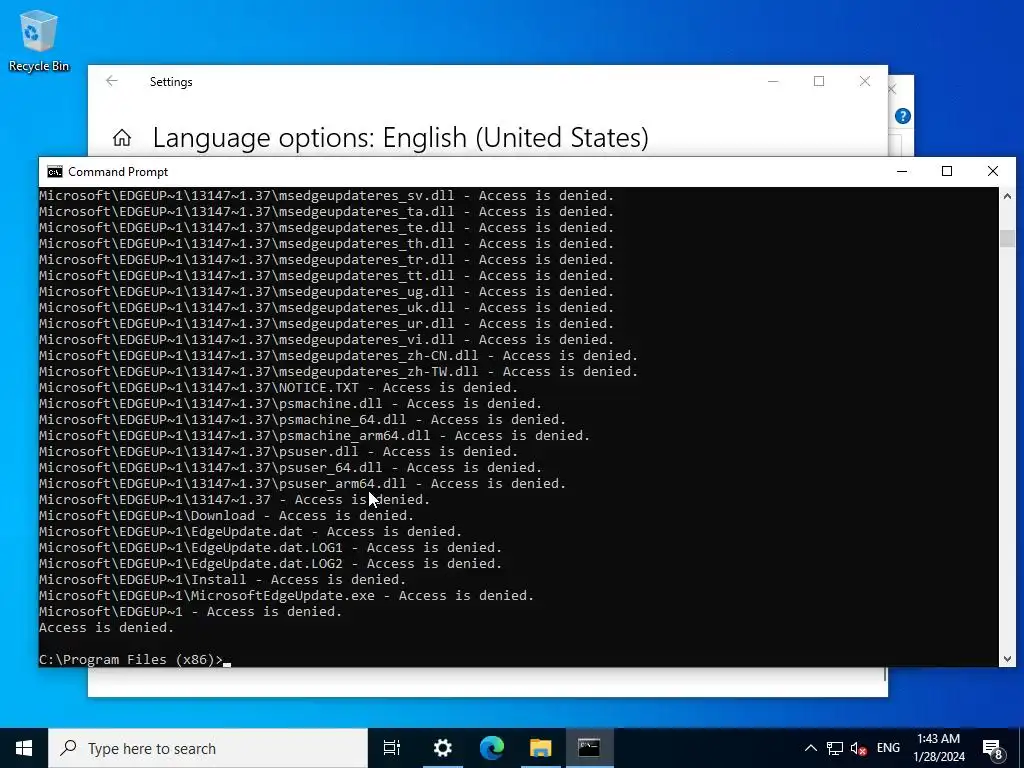Click the 'Language options: English (United States)' heading

(400, 138)
